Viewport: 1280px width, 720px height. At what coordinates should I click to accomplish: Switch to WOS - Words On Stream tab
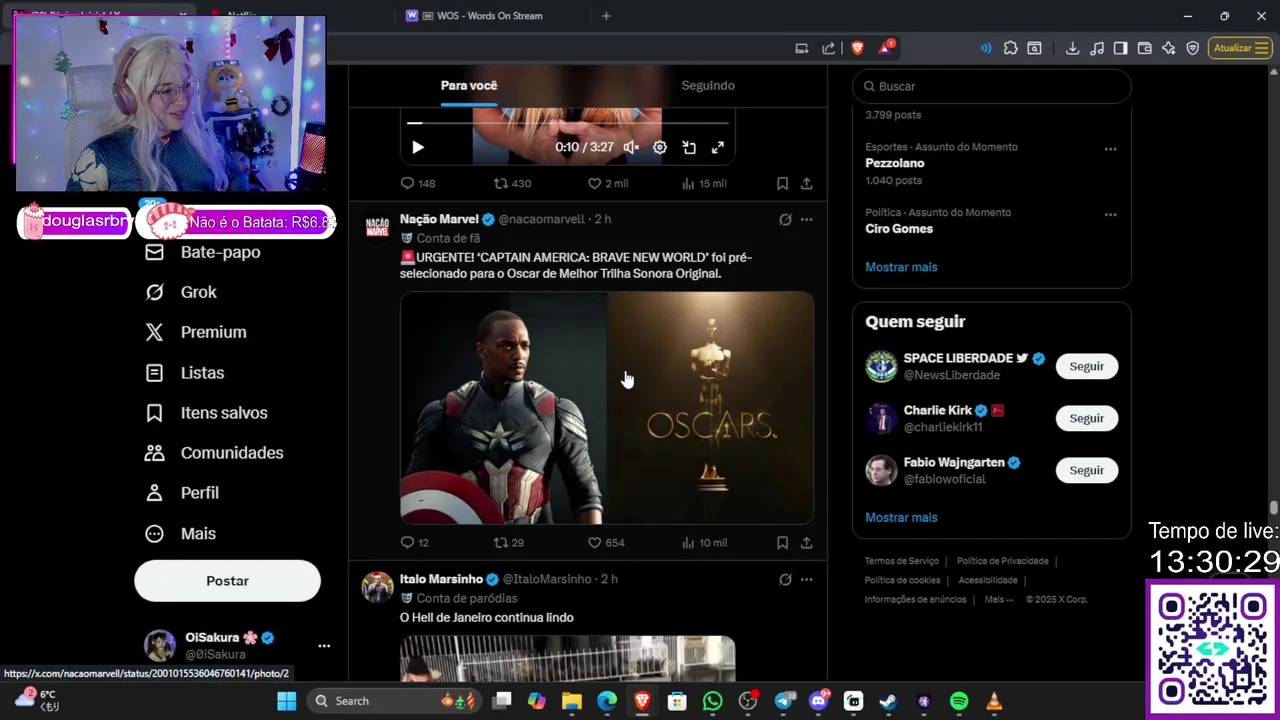[x=490, y=16]
